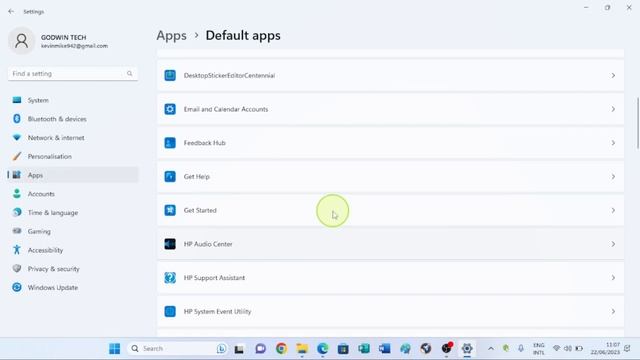The height and width of the screenshot is (360, 640).
Task: Expand the HP Support Assistant chevron
Action: [613, 278]
